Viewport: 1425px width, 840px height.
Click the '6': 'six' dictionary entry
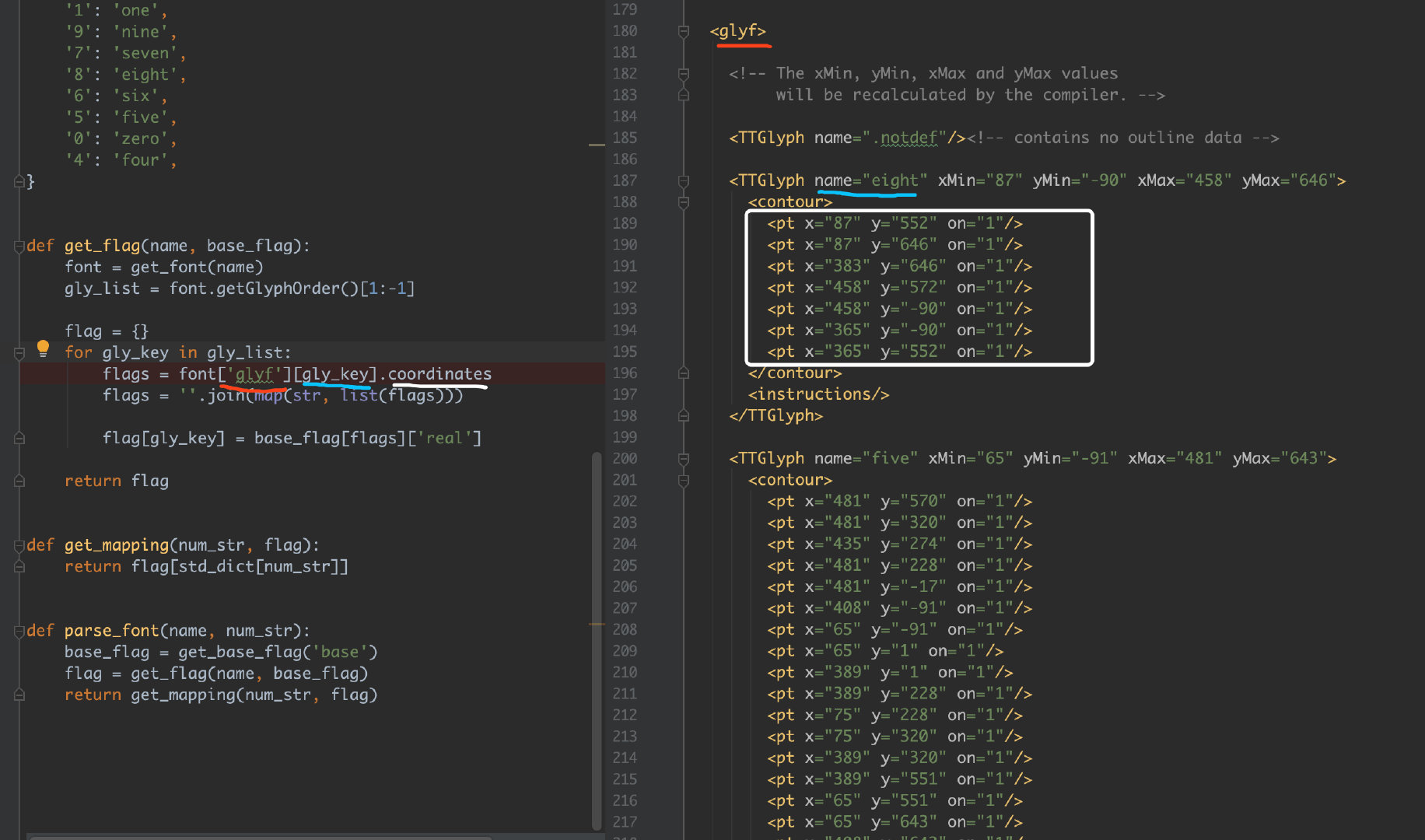coord(116,96)
